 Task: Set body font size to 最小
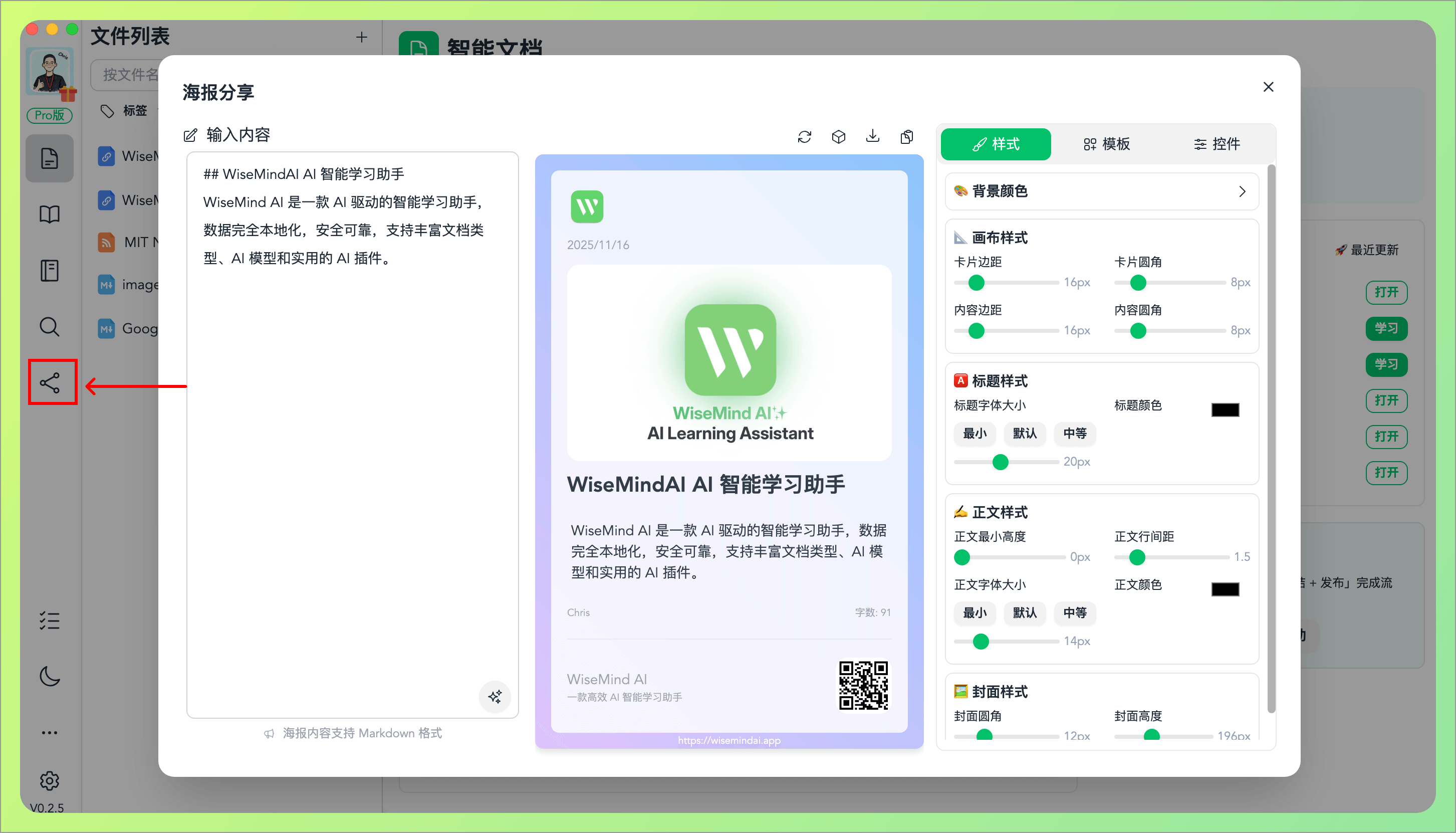coord(975,613)
